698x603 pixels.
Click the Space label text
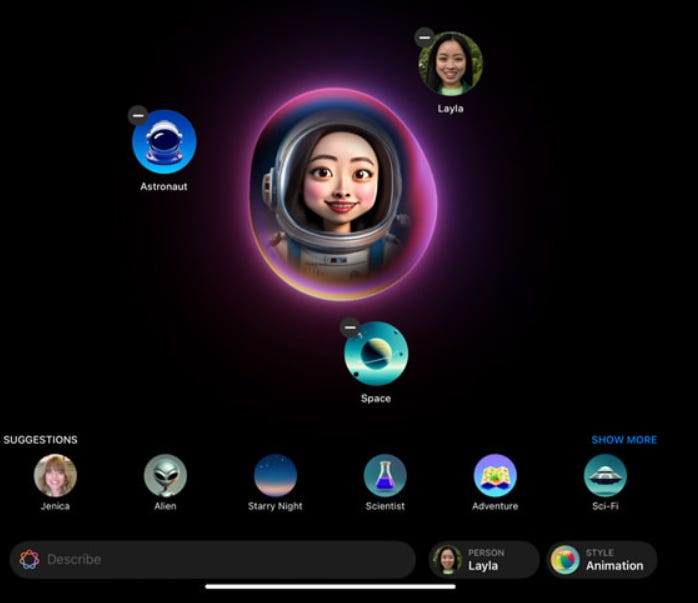376,398
